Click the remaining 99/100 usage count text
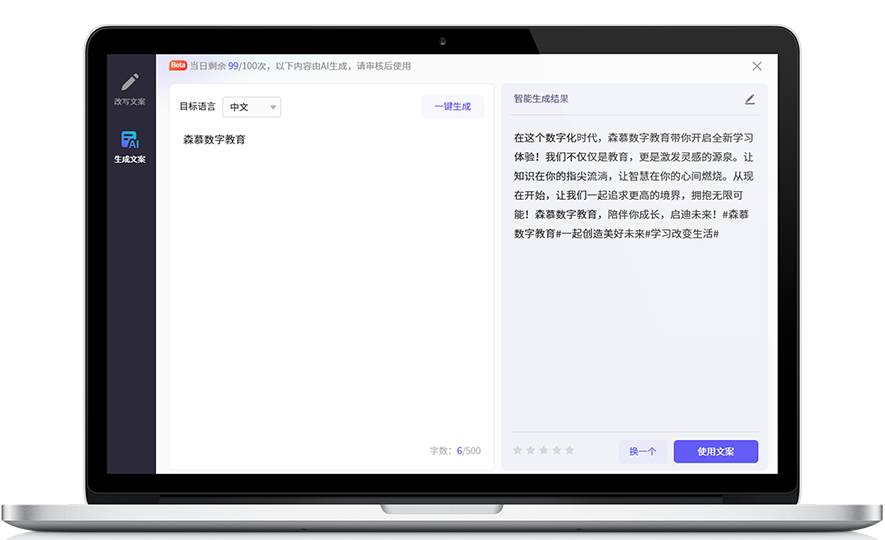Viewport: 885px width, 540px height. [x=232, y=66]
